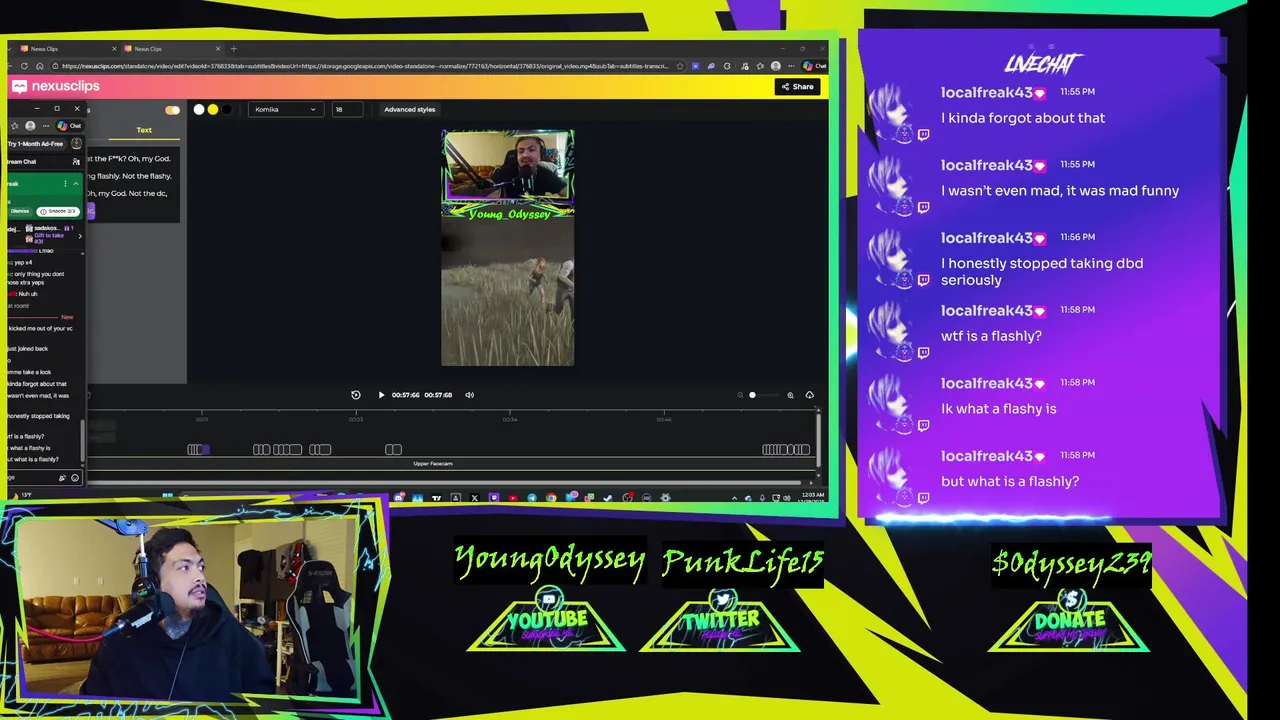
Task: Mute the editor volume speaker icon
Action: click(470, 395)
